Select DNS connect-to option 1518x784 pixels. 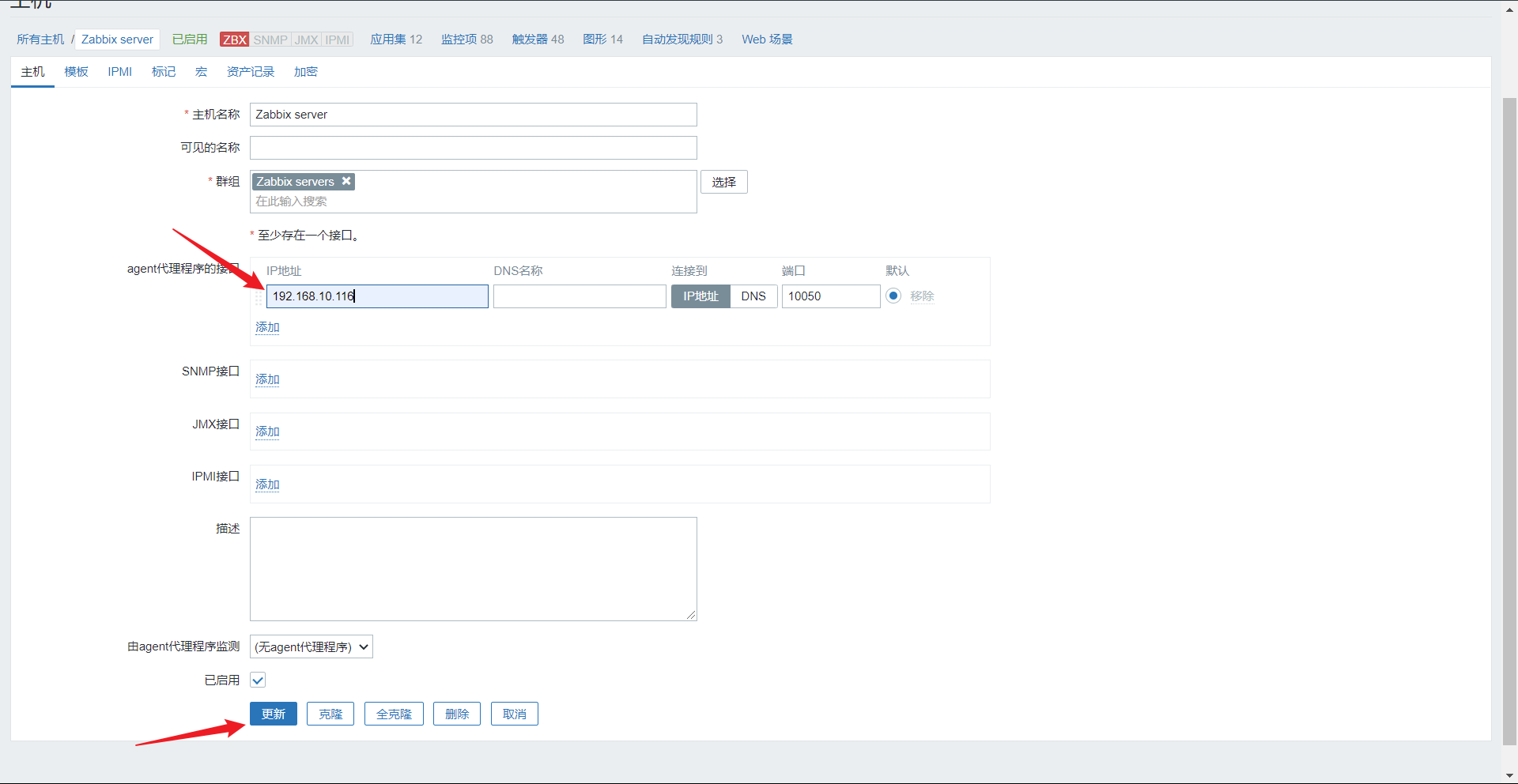pos(753,296)
